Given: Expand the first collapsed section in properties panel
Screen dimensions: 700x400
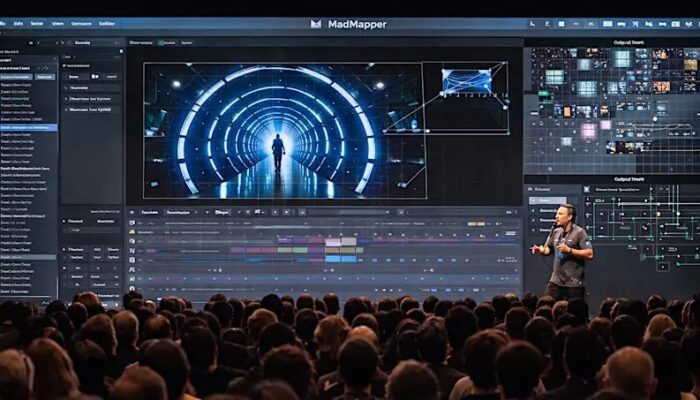Looking at the screenshot, I should [x=66, y=86].
